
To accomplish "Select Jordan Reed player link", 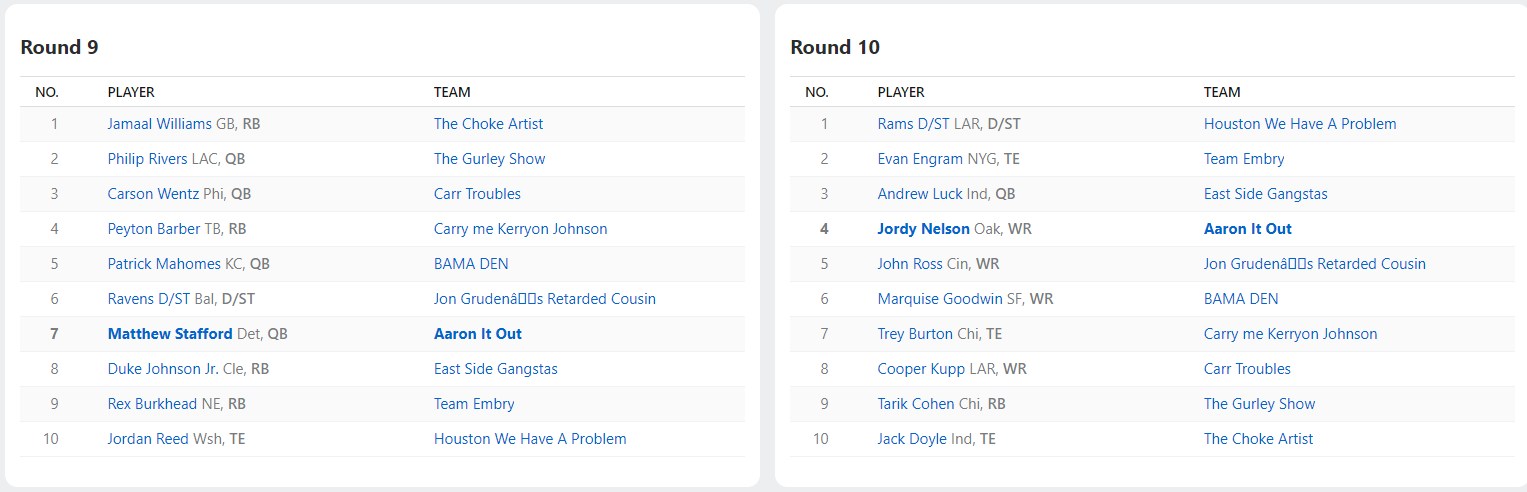I will pyautogui.click(x=148, y=439).
